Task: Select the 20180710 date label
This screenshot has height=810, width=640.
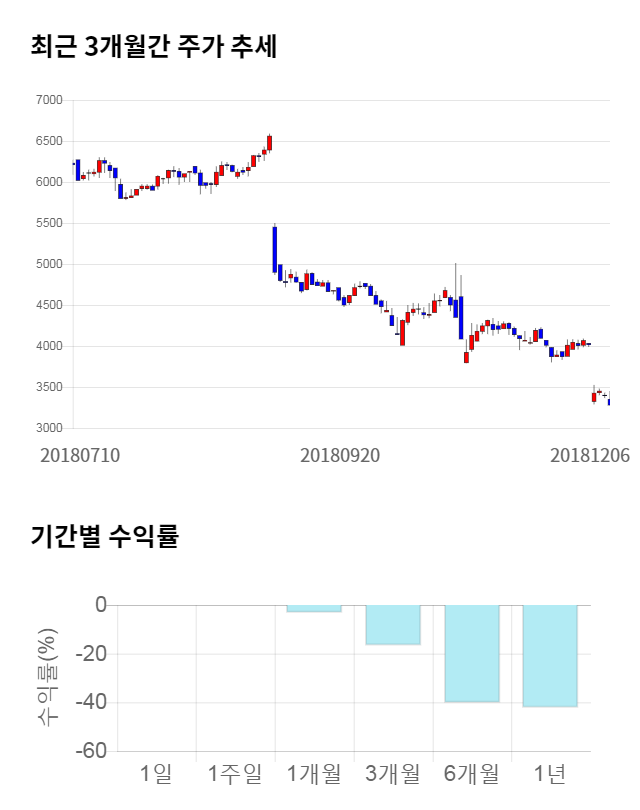Action: 80,454
